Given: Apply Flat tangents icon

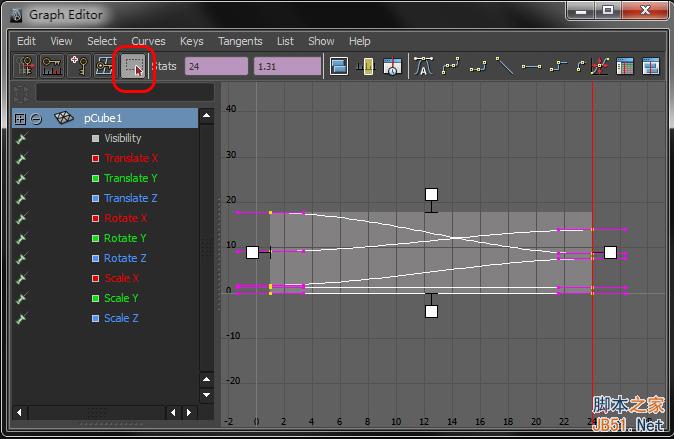Looking at the screenshot, I should pyautogui.click(x=531, y=67).
